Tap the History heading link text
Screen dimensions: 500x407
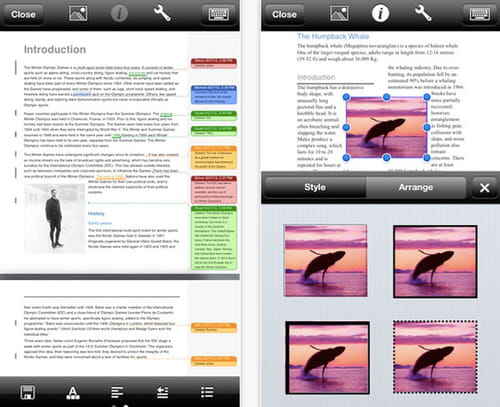click(96, 213)
